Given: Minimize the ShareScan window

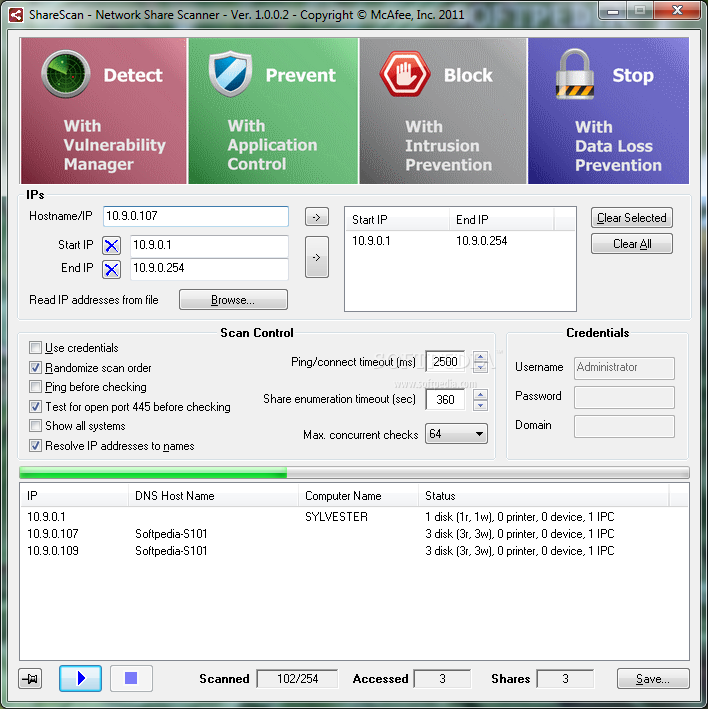Looking at the screenshot, I should click(613, 11).
